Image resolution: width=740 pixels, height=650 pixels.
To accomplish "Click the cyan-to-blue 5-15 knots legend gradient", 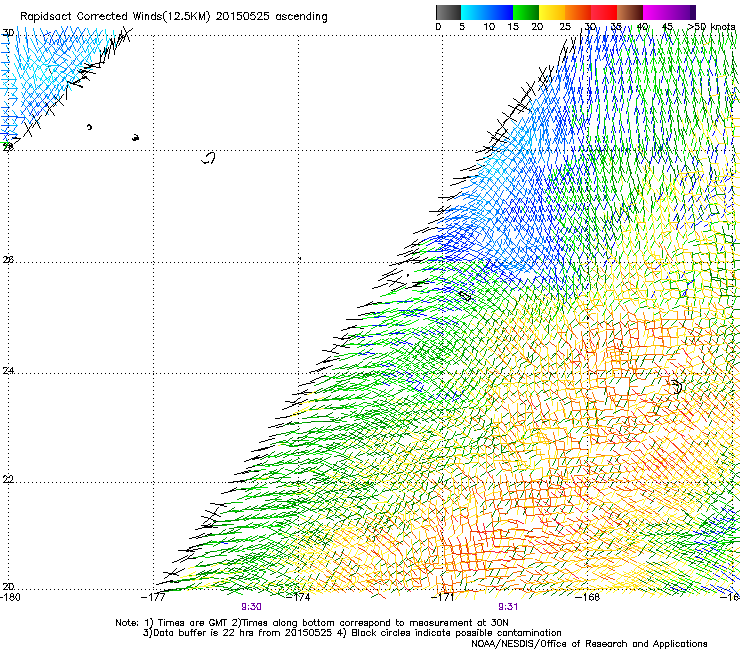I will pyautogui.click(x=487, y=12).
